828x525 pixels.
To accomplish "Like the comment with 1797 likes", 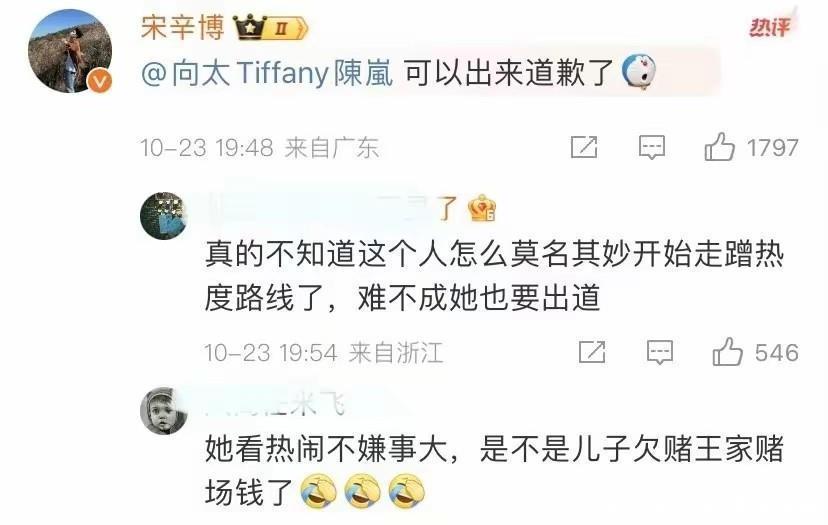I will tap(719, 147).
